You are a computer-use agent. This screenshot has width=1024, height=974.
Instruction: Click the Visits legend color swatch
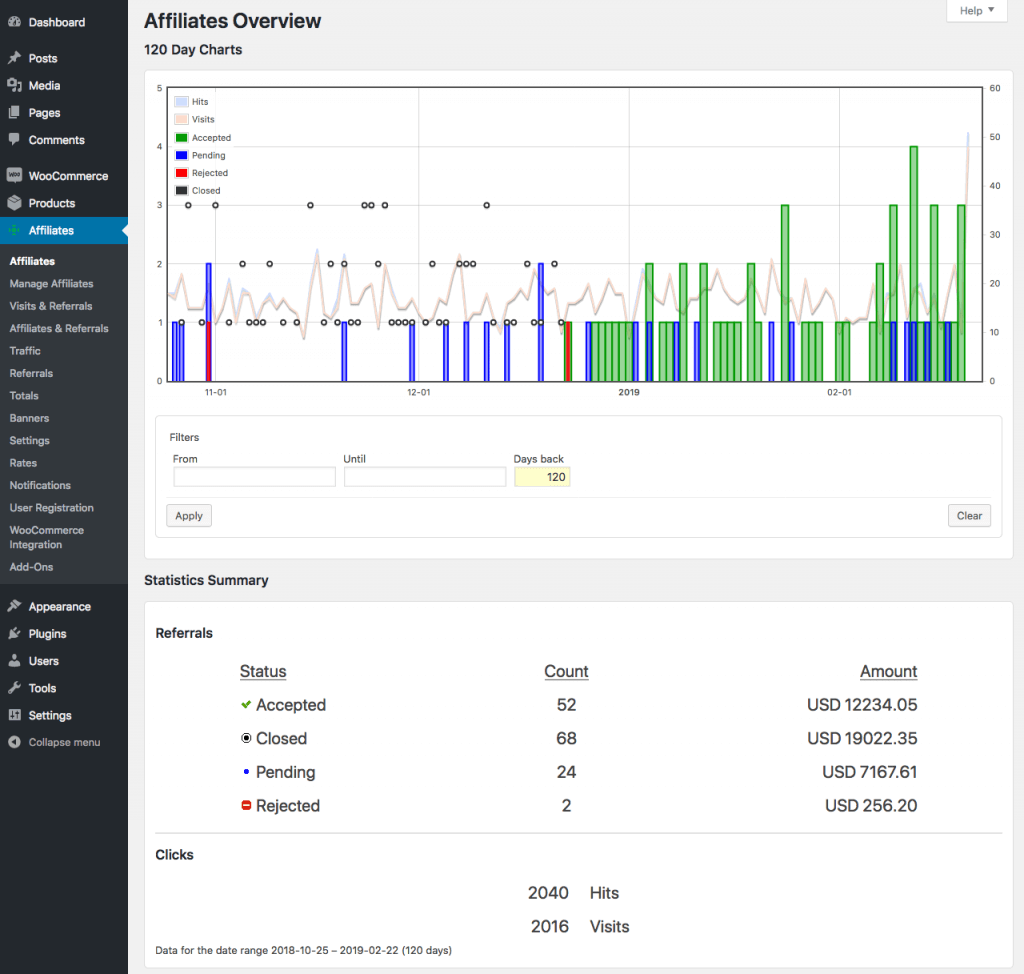182,119
